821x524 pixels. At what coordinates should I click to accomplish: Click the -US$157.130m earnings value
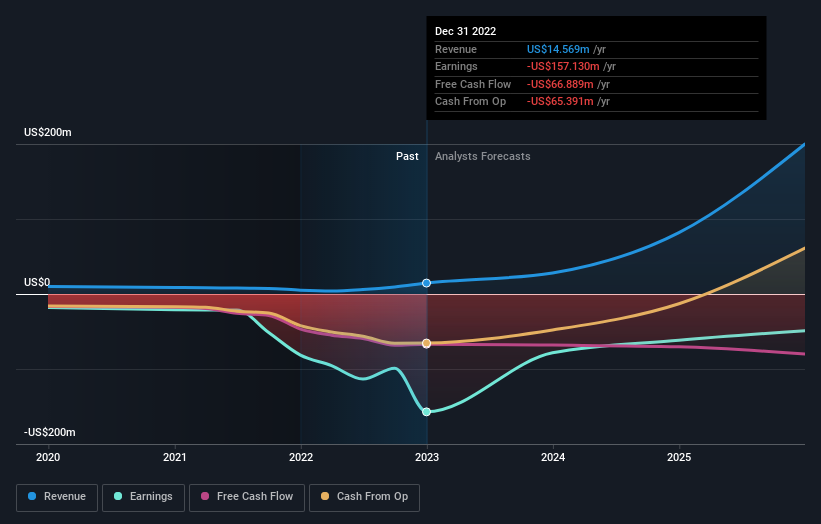pos(563,66)
